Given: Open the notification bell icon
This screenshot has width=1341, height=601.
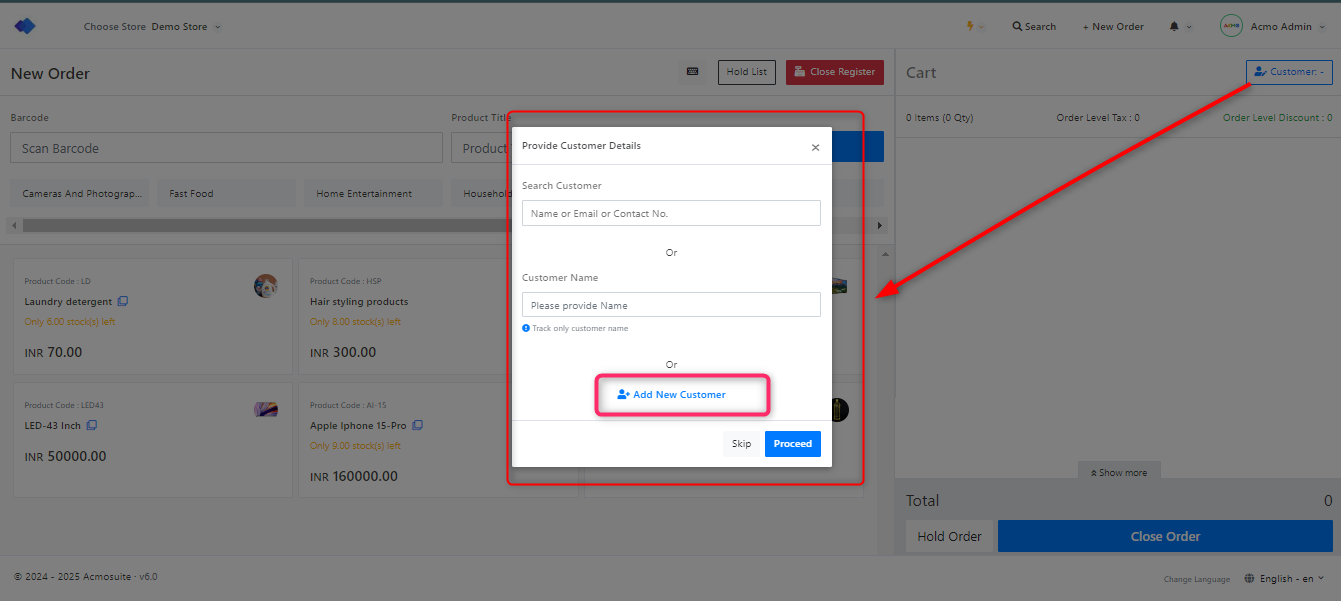Looking at the screenshot, I should click(x=1174, y=26).
